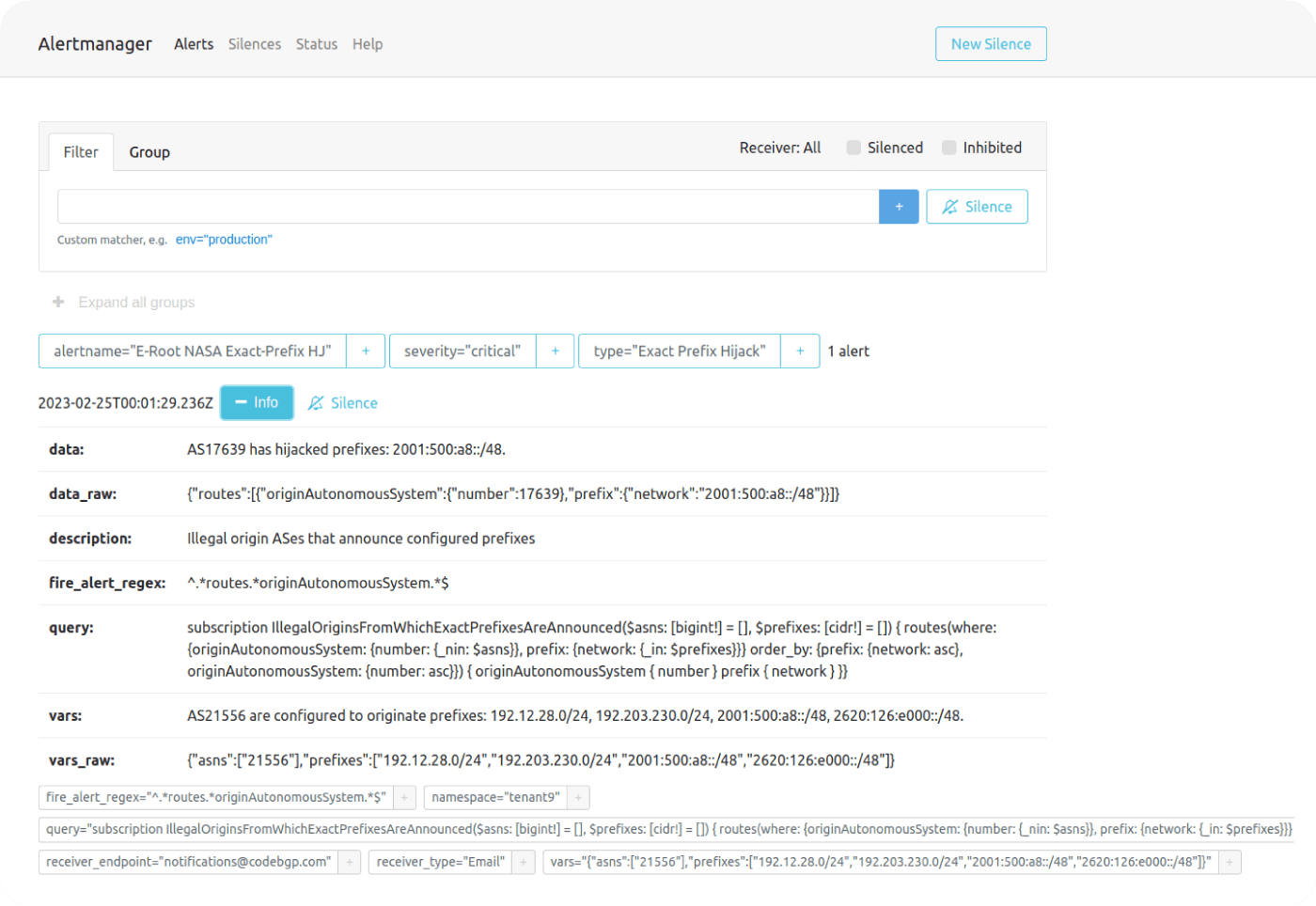Click plus next to the receiver_endpoint label
The image size is (1316, 906).
(349, 862)
